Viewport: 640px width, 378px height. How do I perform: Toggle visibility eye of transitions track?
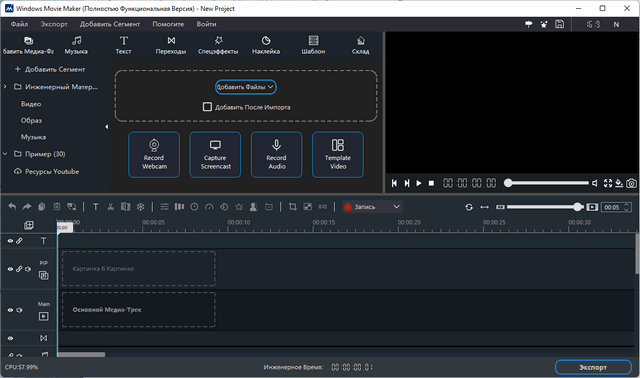[10, 338]
